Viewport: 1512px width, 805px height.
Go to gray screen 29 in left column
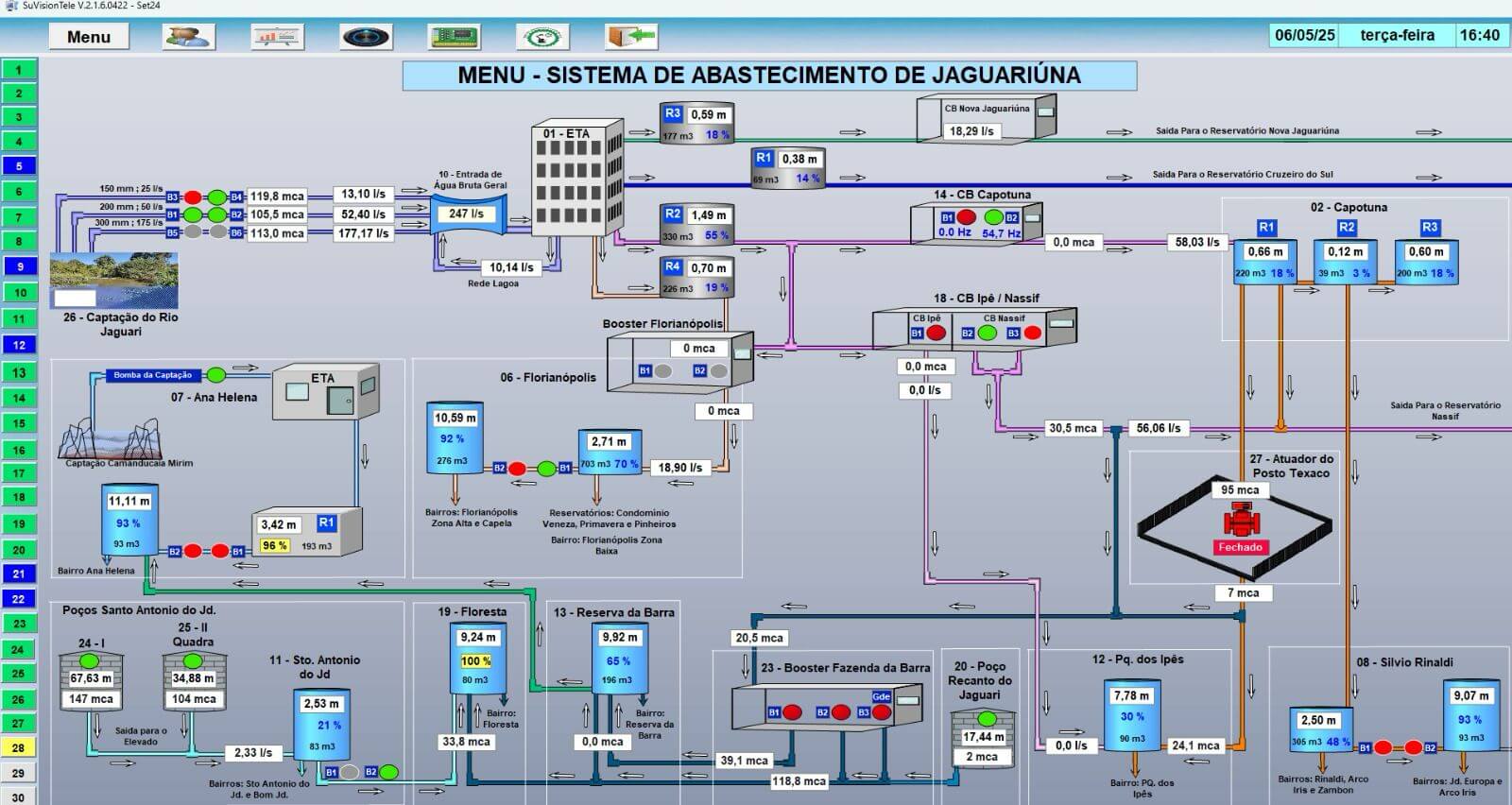click(x=19, y=773)
